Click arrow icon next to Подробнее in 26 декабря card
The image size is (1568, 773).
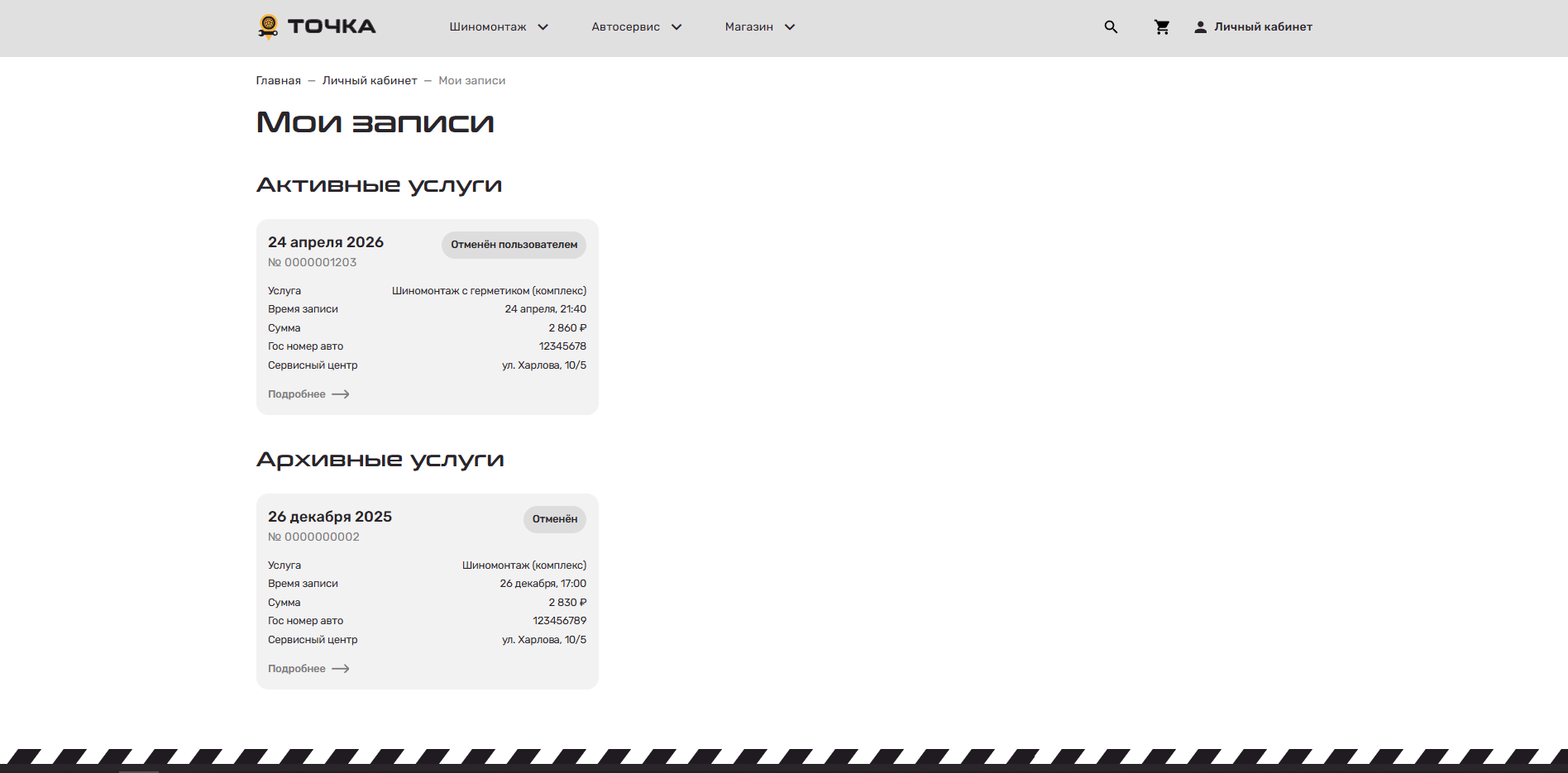(x=341, y=669)
